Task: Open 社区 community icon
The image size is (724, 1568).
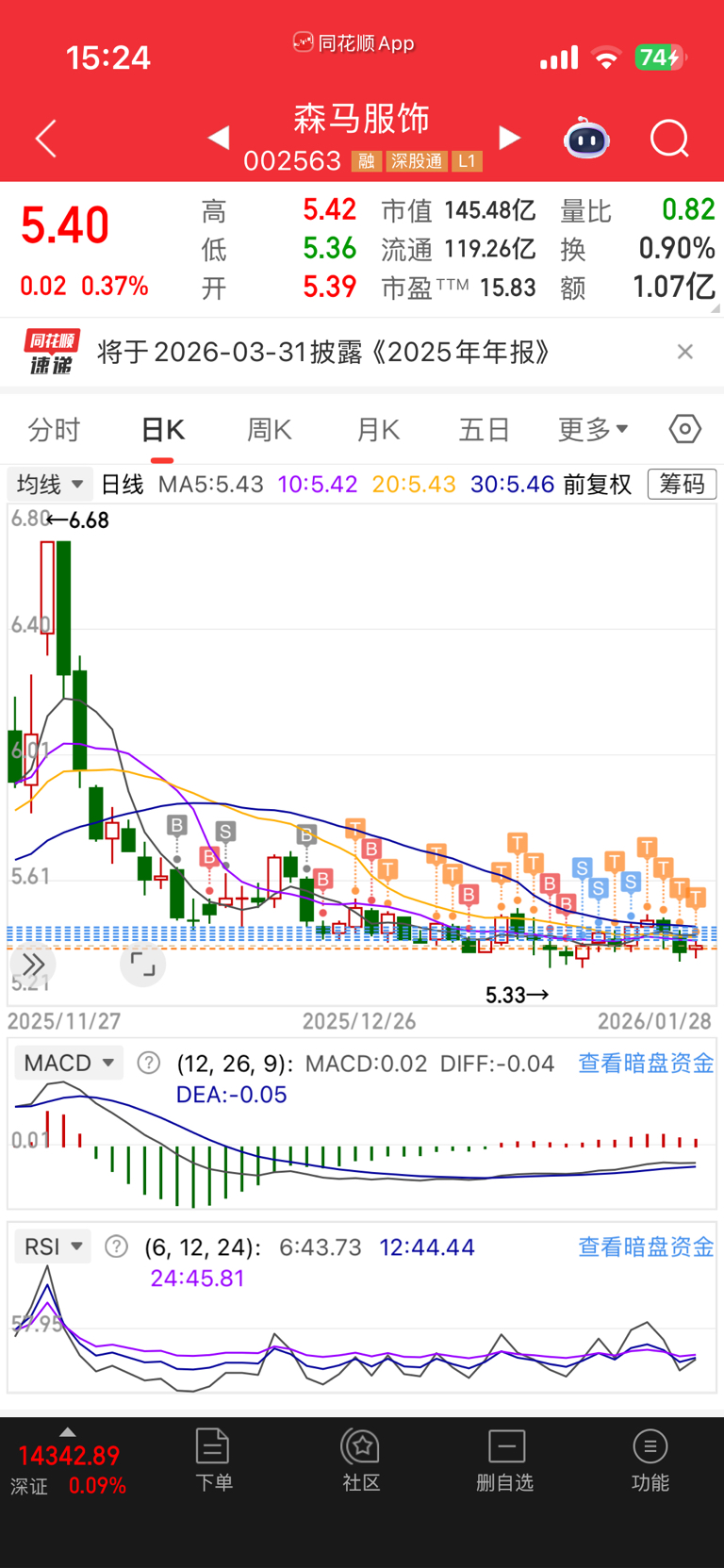Action: pos(361,1460)
